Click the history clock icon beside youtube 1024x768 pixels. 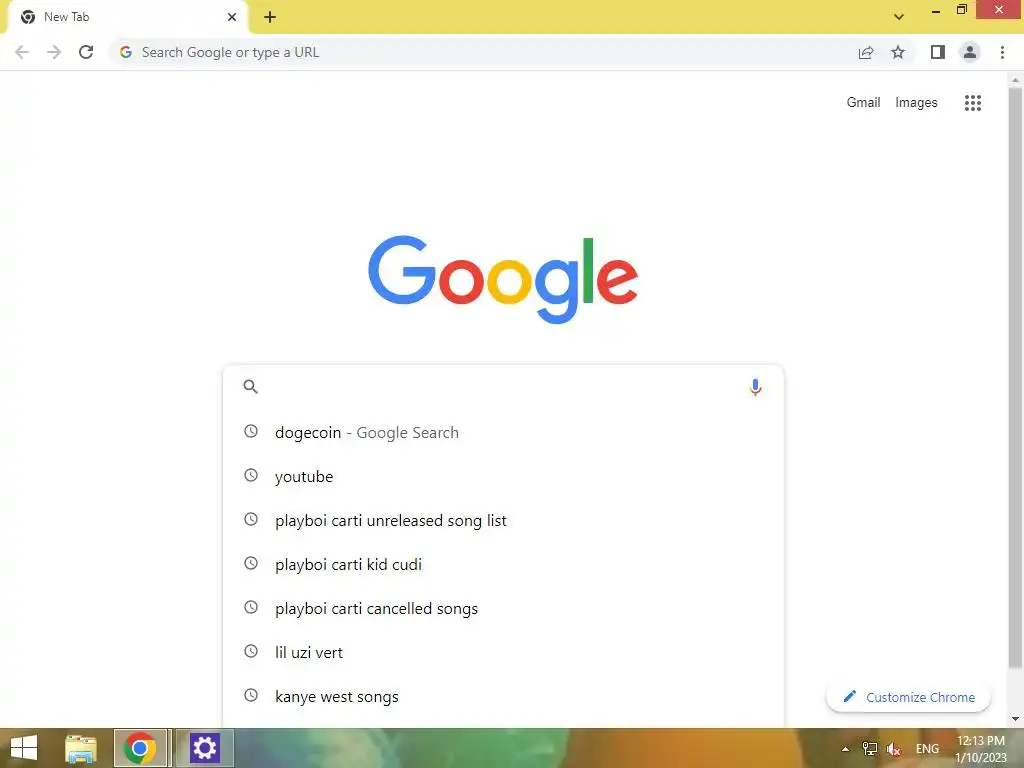[x=251, y=475]
